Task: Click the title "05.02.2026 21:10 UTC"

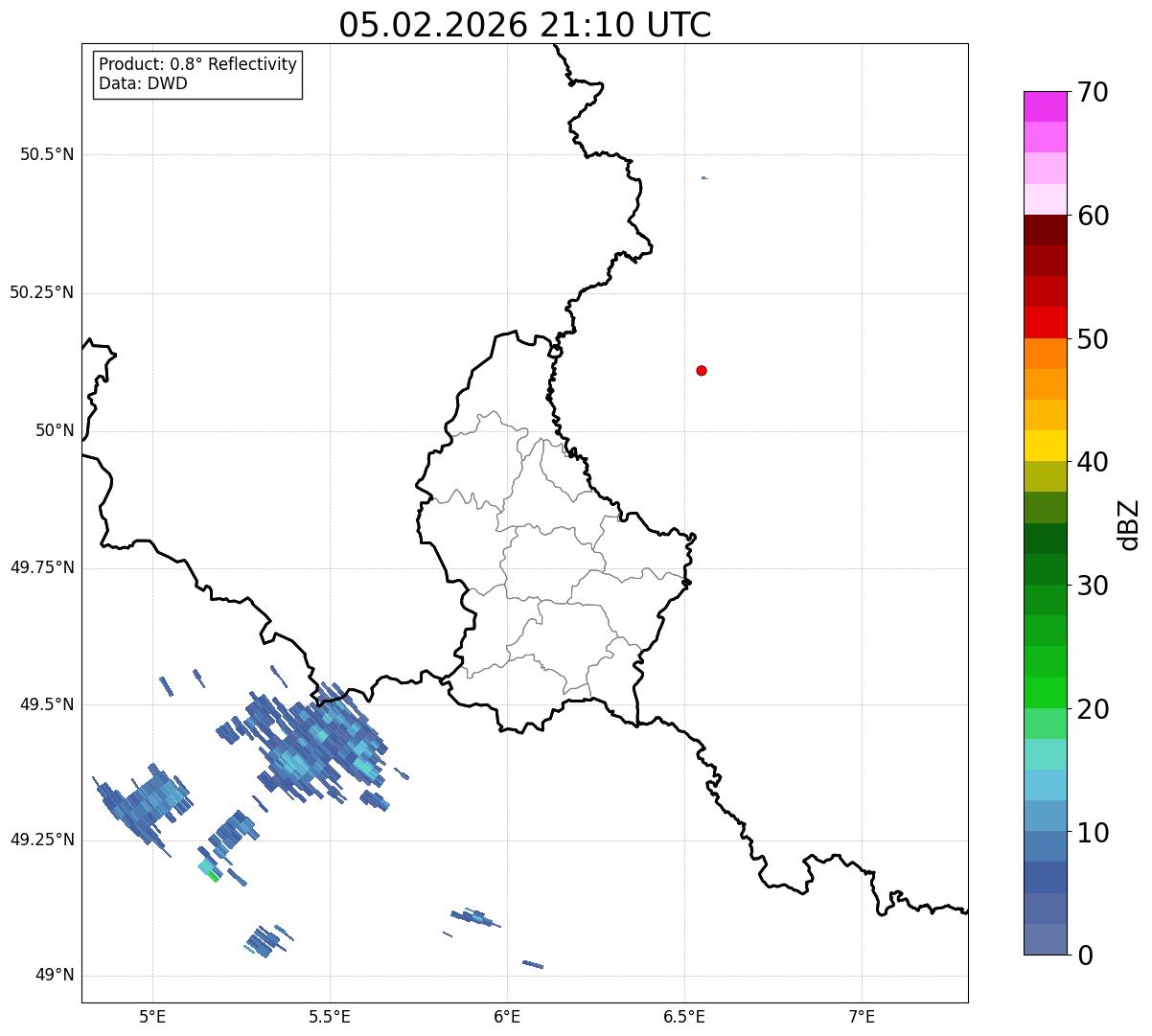Action: tap(525, 25)
